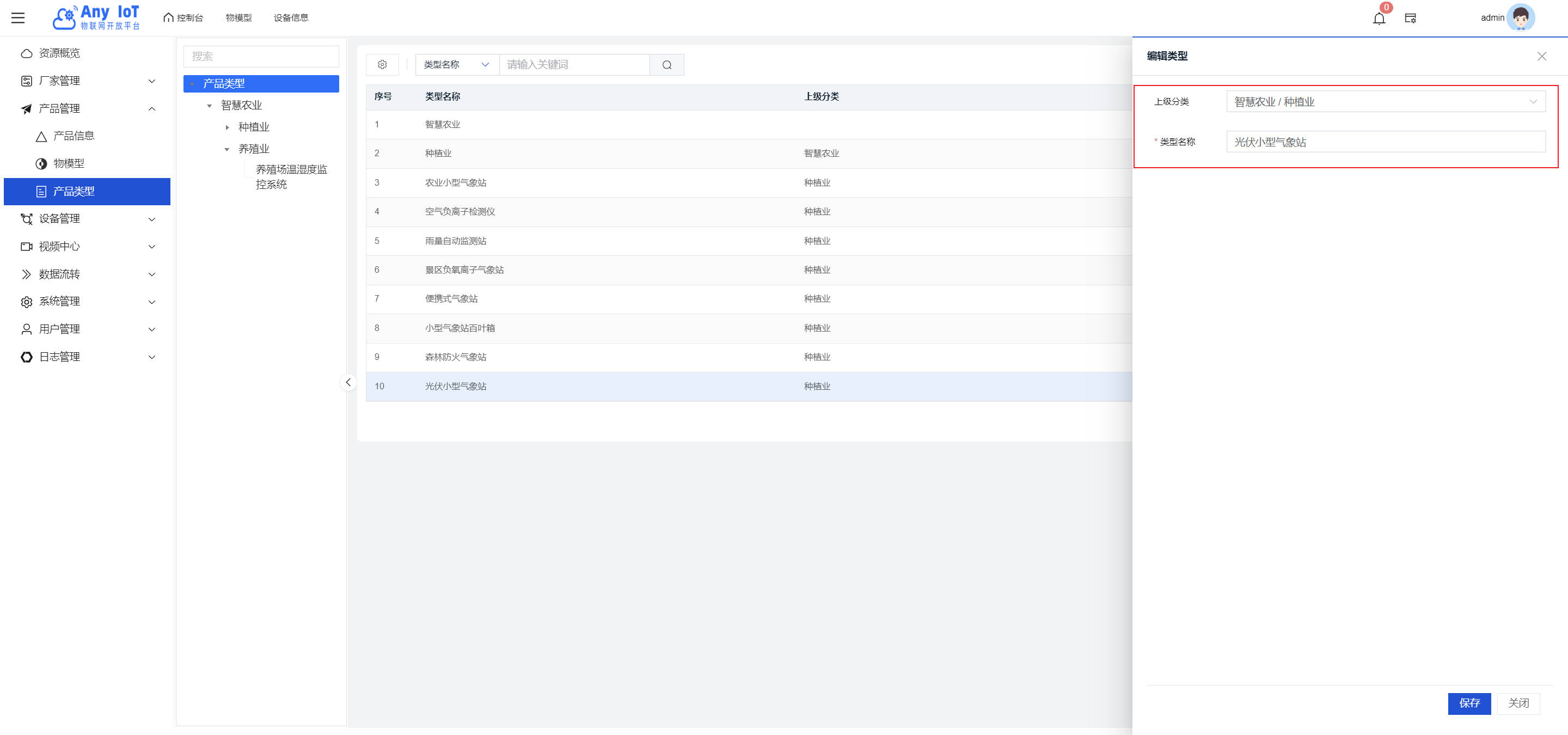This screenshot has width=1568, height=735.
Task: Click the 类型名称 input field
Action: click(1386, 142)
